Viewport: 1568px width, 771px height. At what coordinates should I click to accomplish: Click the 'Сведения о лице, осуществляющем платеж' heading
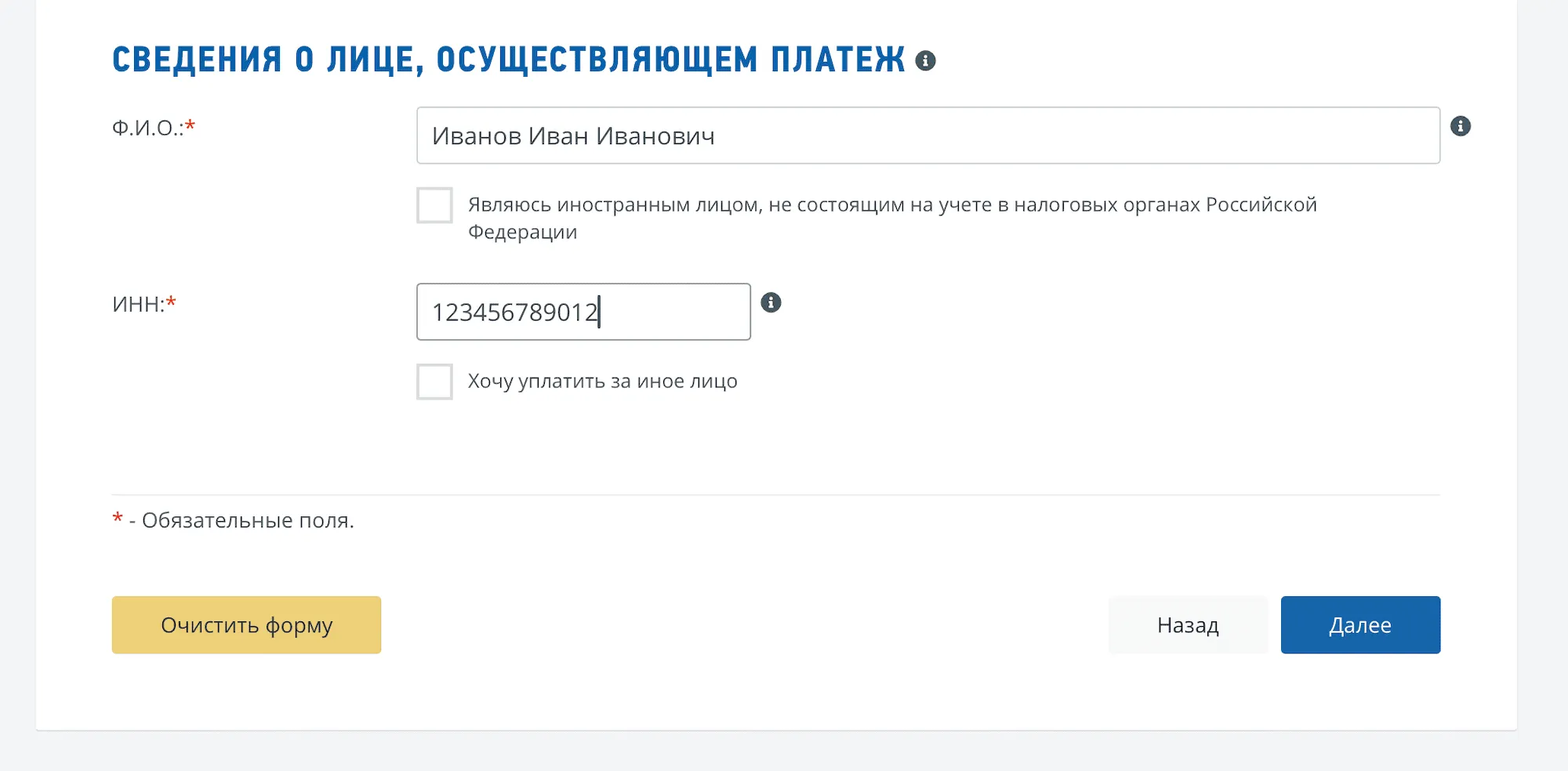coord(508,60)
